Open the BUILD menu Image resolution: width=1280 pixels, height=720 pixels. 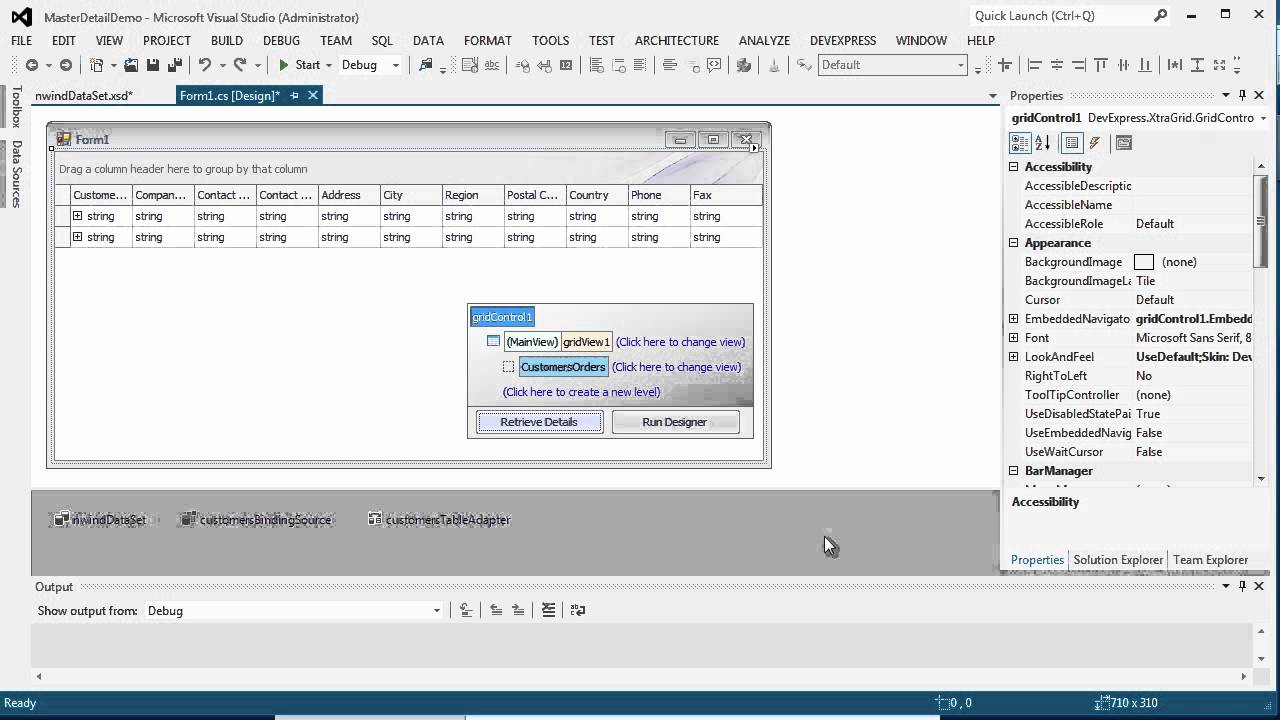[227, 40]
